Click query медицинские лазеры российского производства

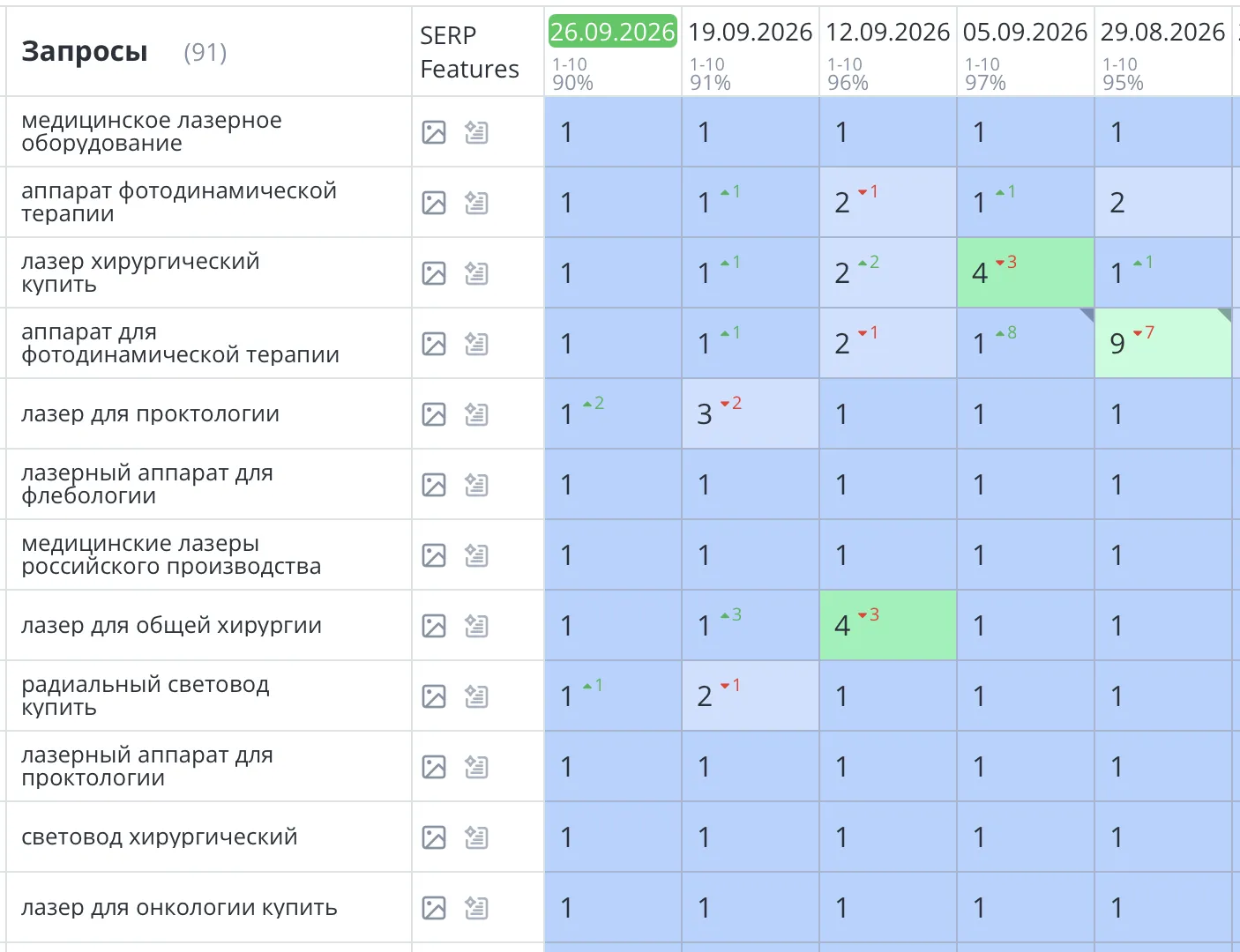point(171,554)
